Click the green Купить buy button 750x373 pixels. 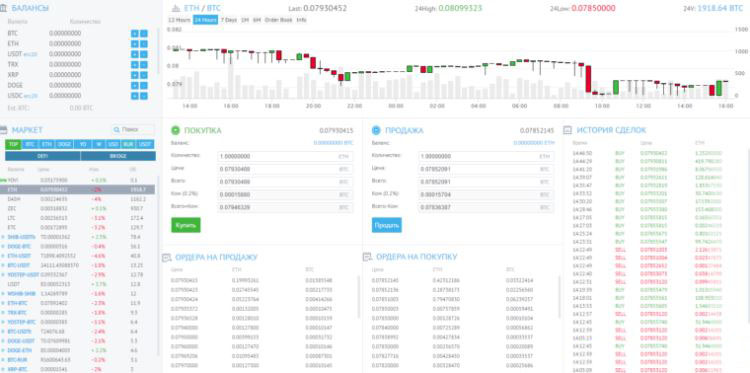186,225
